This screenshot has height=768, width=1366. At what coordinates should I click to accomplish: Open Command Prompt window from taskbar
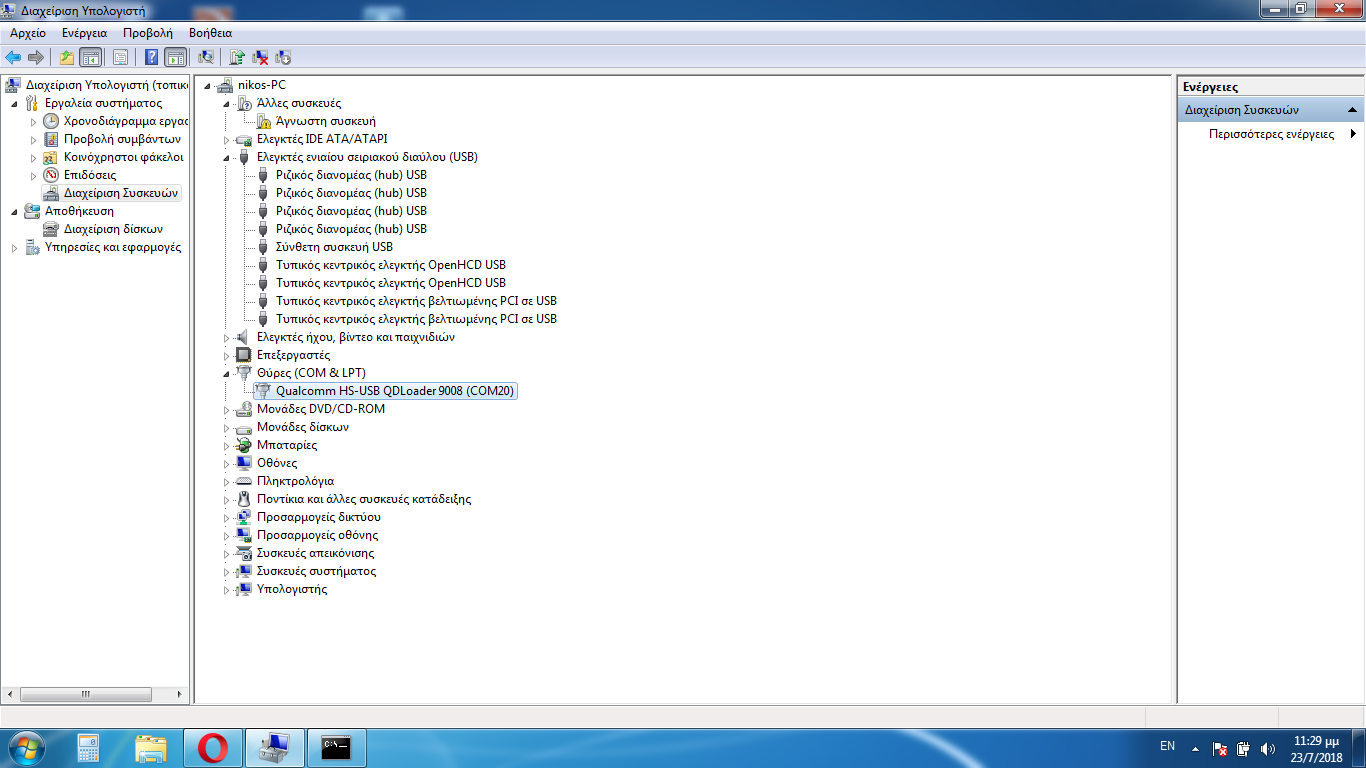(x=336, y=747)
